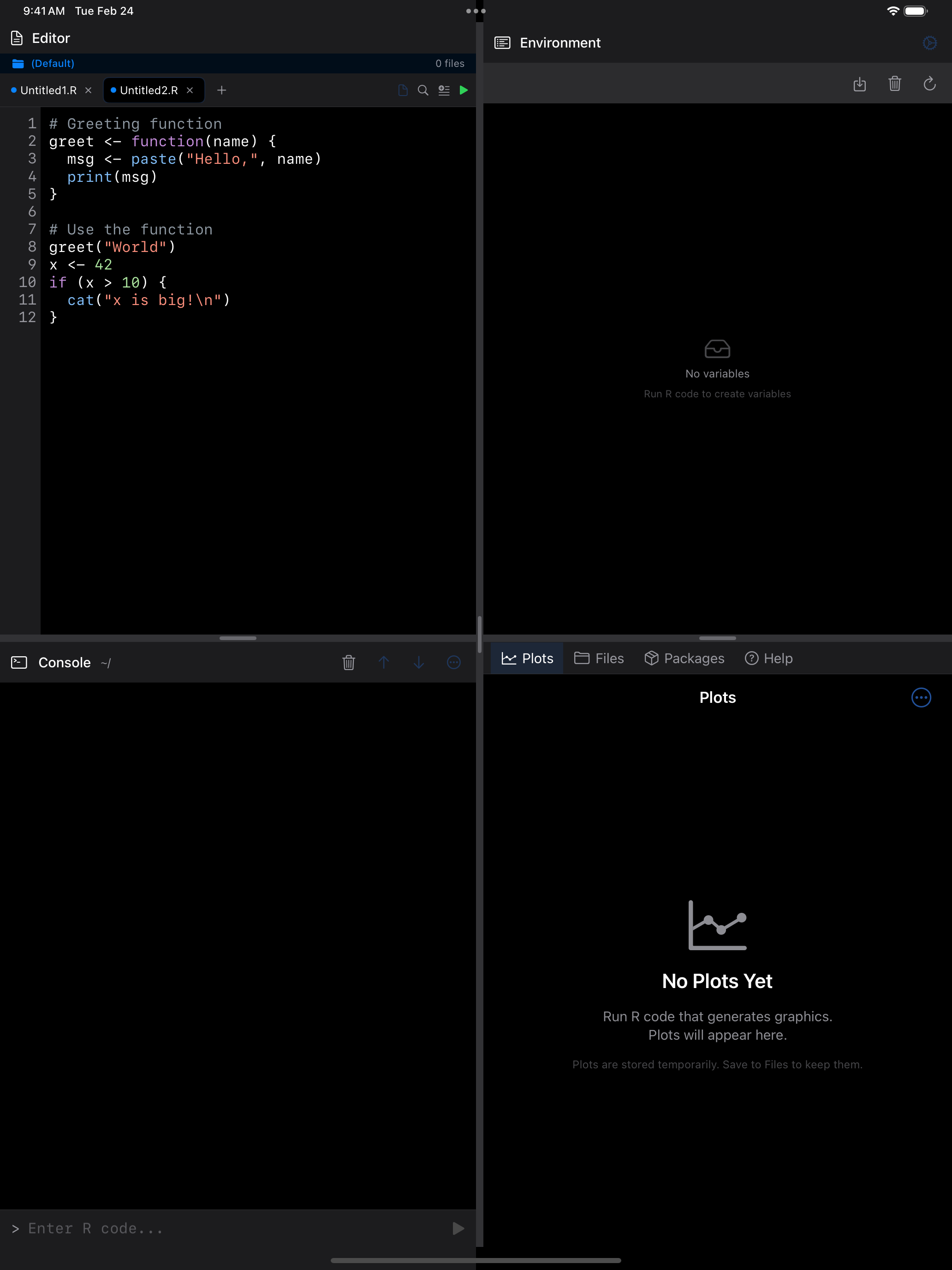
Task: Insert a snippet using the plus-list icon
Action: 444,90
